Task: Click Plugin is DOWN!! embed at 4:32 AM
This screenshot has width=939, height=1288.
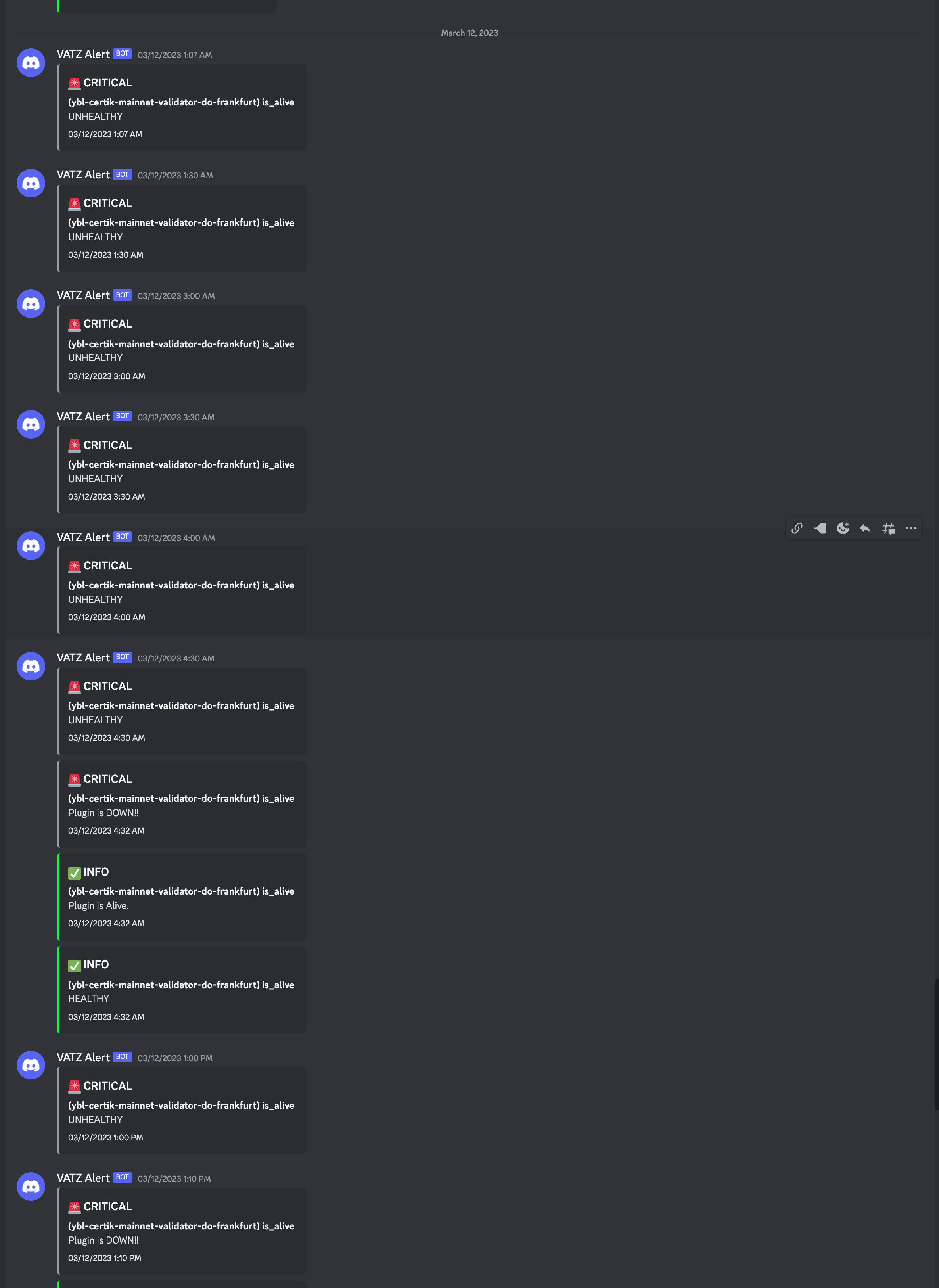Action: coord(181,804)
